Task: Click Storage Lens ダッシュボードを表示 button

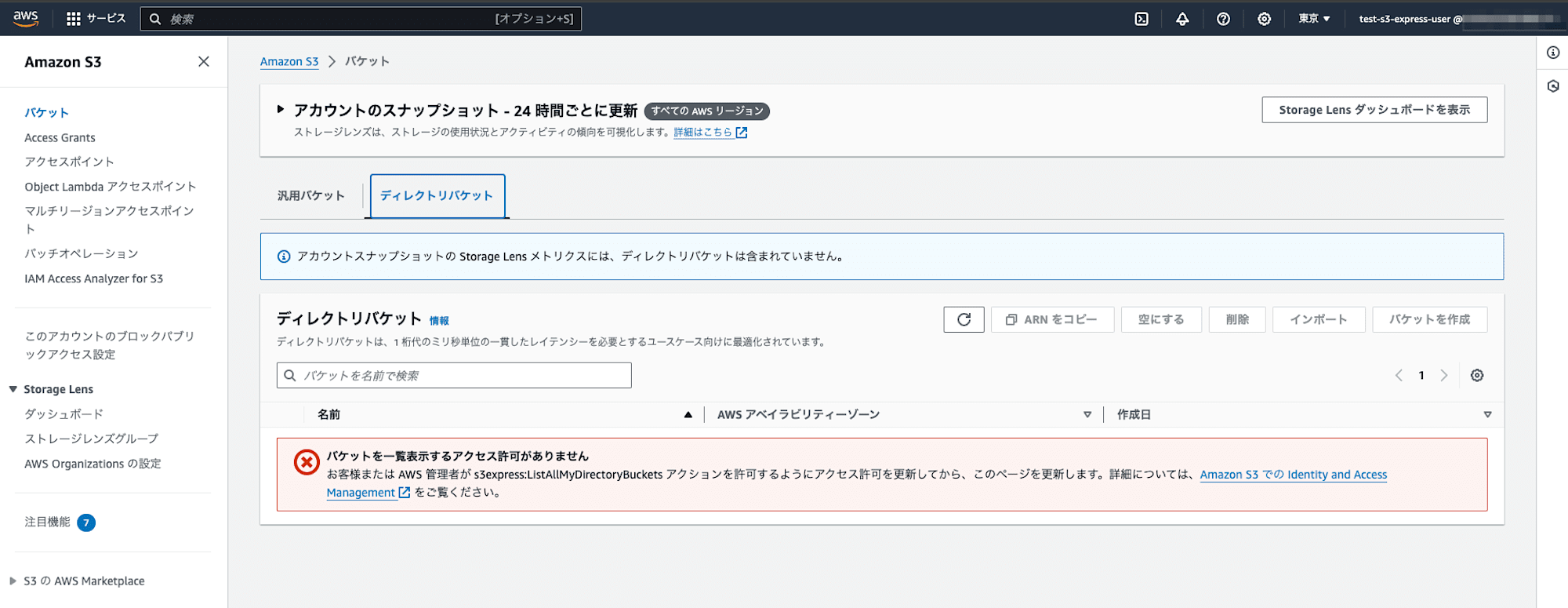Action: click(1374, 110)
